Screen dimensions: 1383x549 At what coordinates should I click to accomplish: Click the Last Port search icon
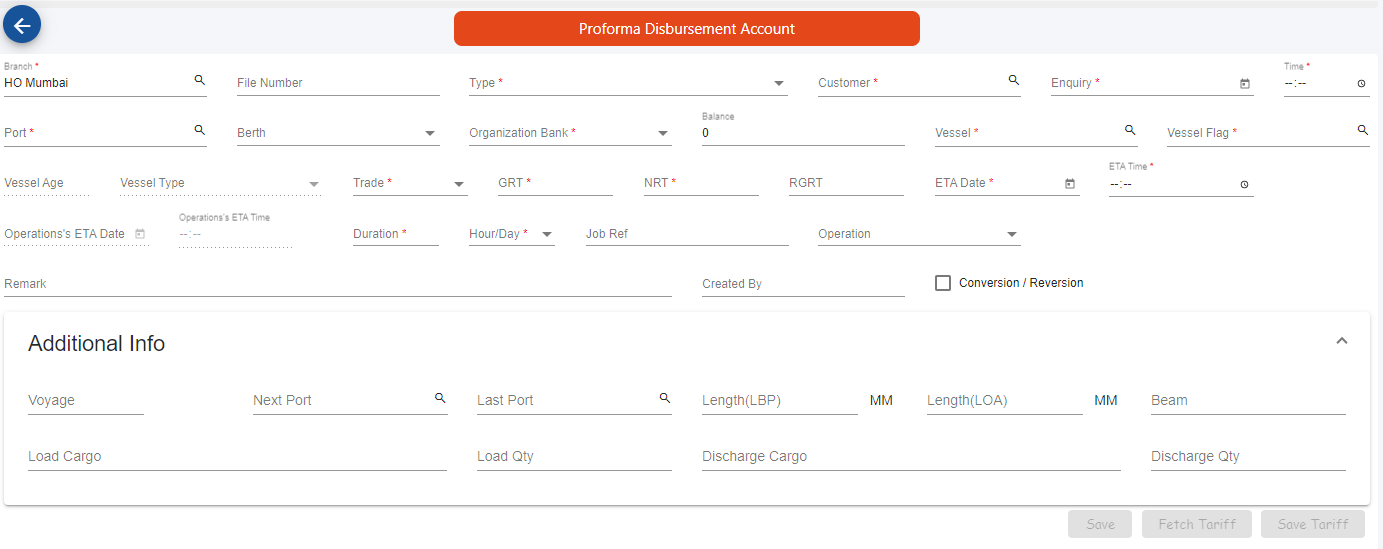[x=664, y=398]
